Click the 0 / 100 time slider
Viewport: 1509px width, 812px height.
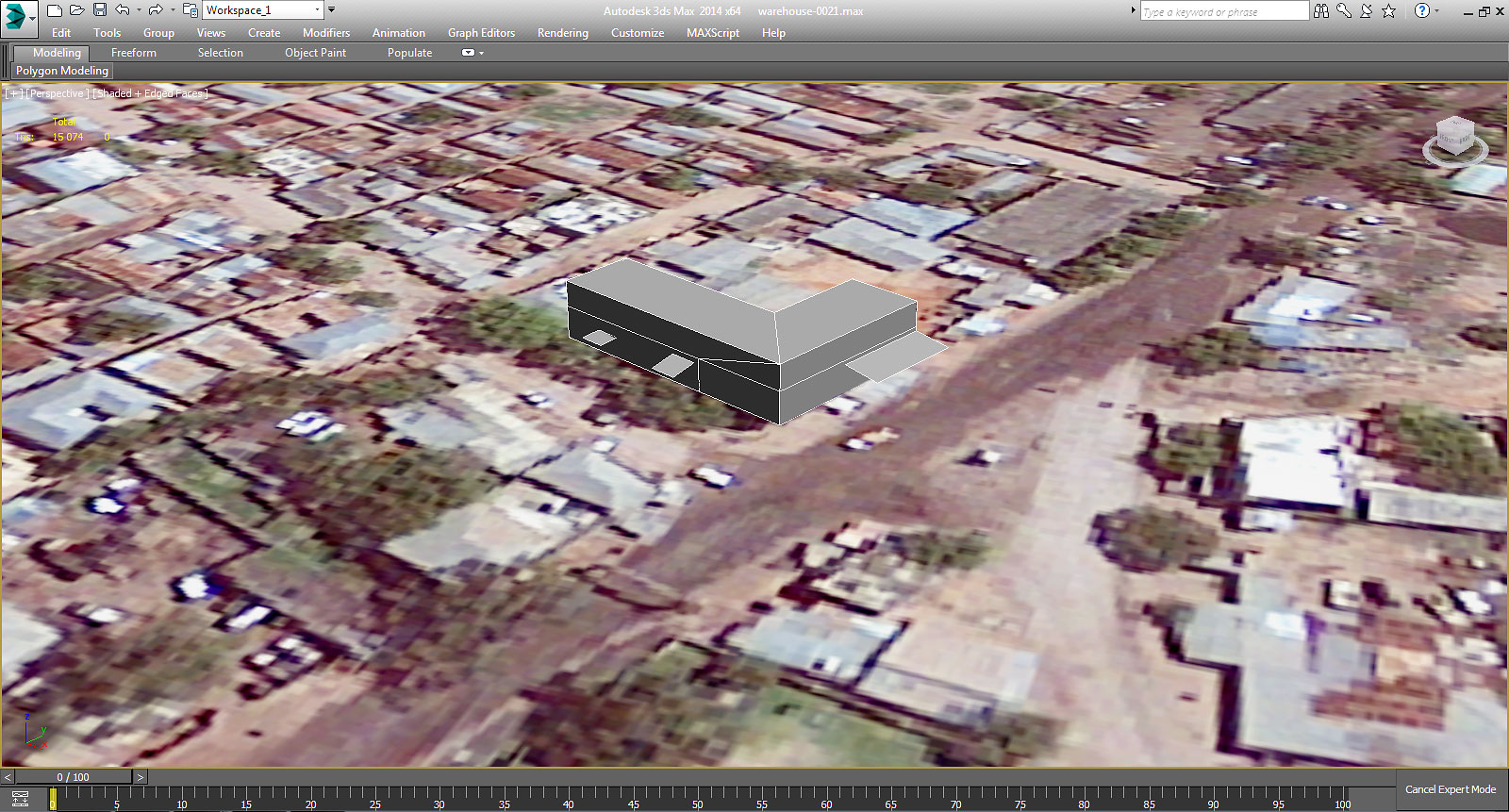coord(74,777)
